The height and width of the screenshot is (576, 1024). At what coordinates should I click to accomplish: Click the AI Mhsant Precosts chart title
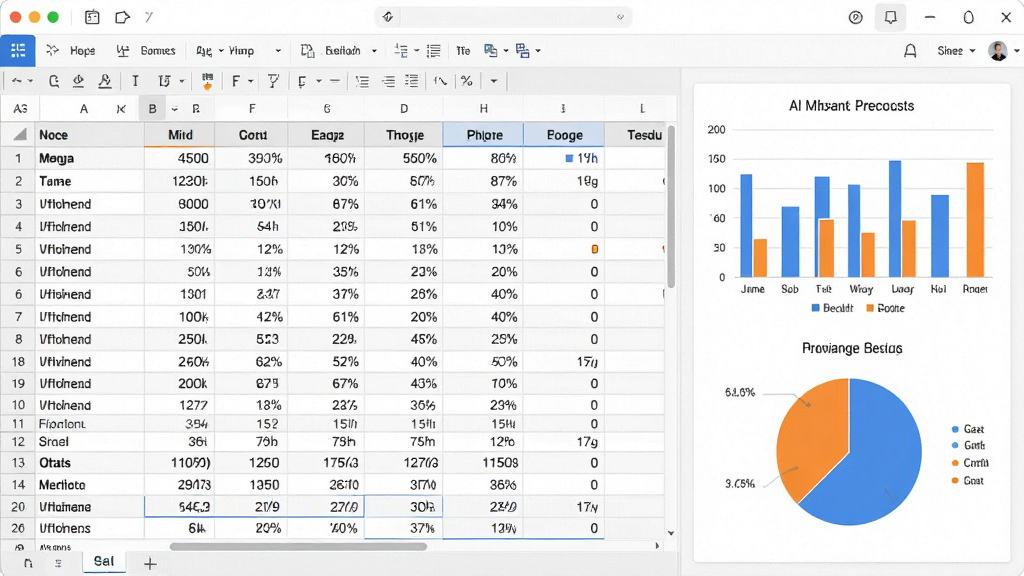pos(851,106)
